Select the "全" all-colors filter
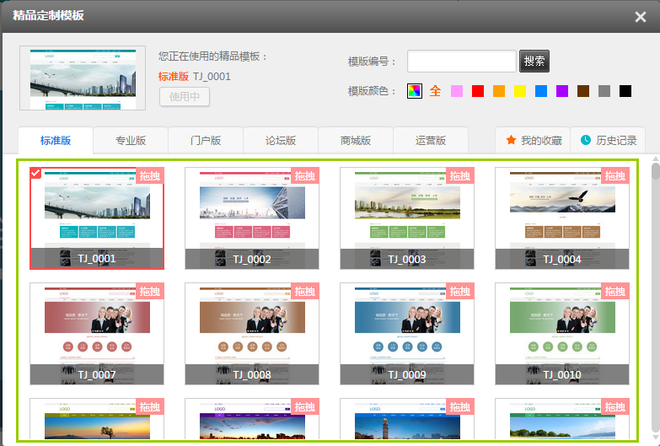The width and height of the screenshot is (660, 446). (x=435, y=91)
